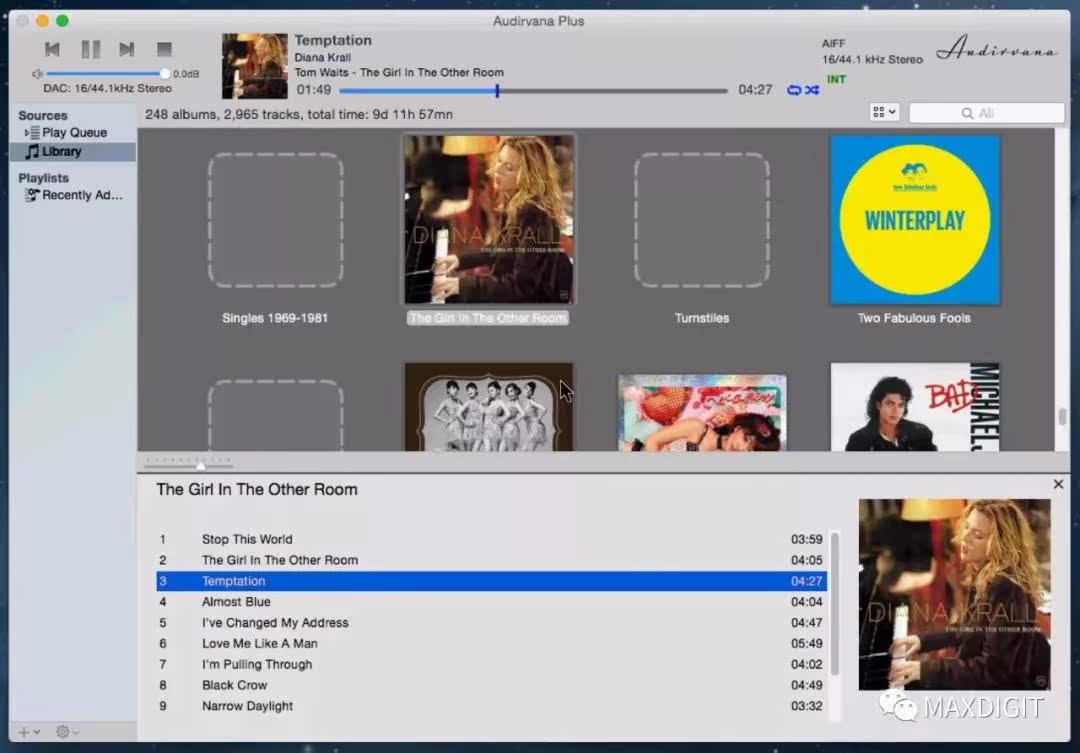Select the Michael Jackson Bad album cover
1080x753 pixels.
tap(915, 407)
